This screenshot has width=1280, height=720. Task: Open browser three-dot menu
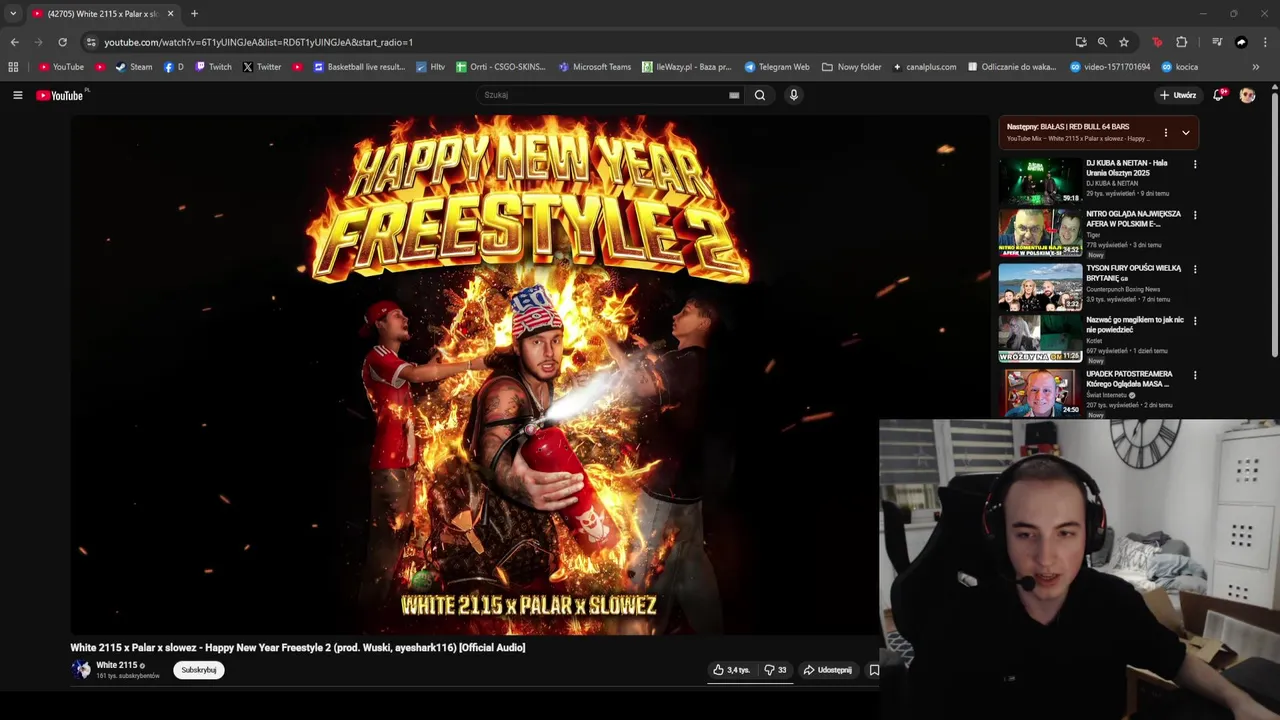[1266, 42]
